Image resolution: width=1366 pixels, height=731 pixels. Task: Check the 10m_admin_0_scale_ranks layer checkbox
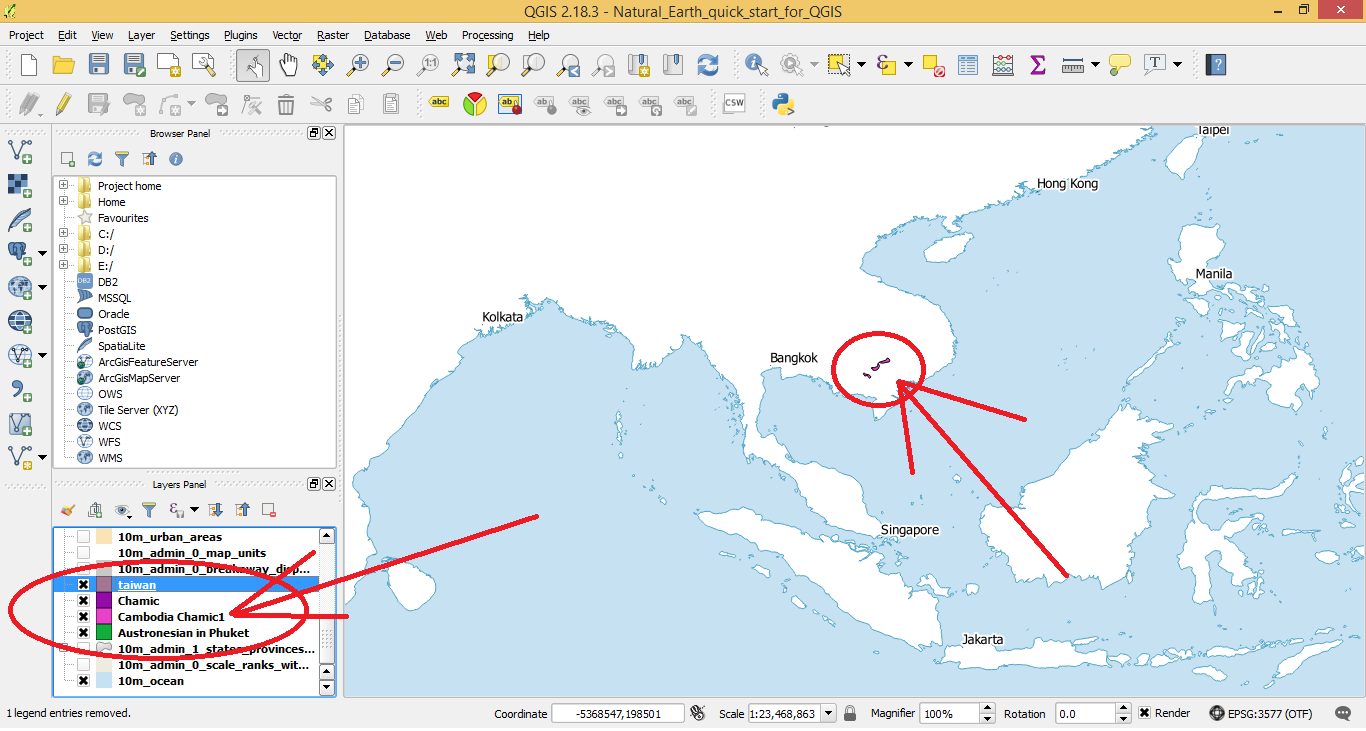pos(84,665)
